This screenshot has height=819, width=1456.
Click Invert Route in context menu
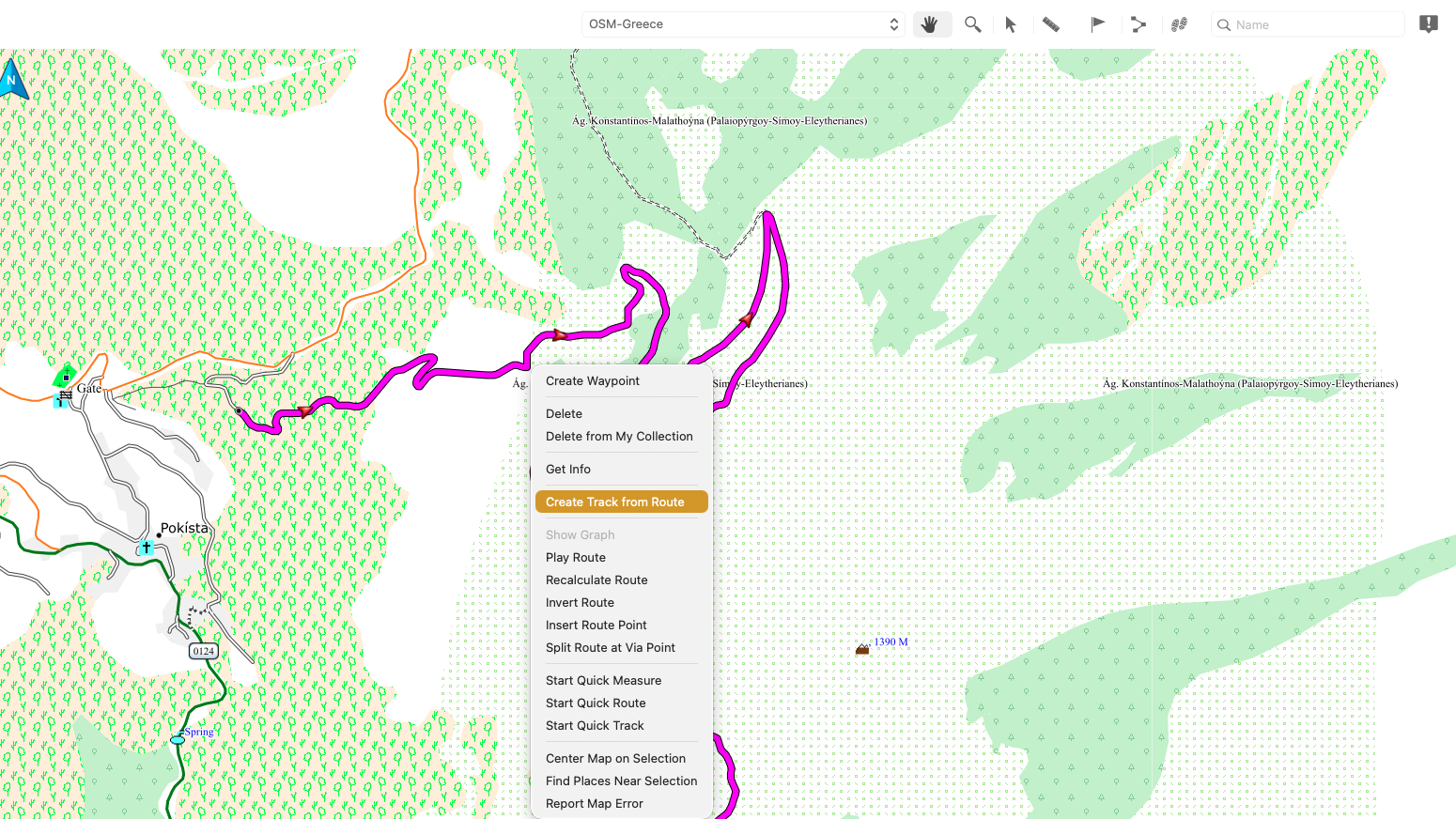click(x=580, y=603)
